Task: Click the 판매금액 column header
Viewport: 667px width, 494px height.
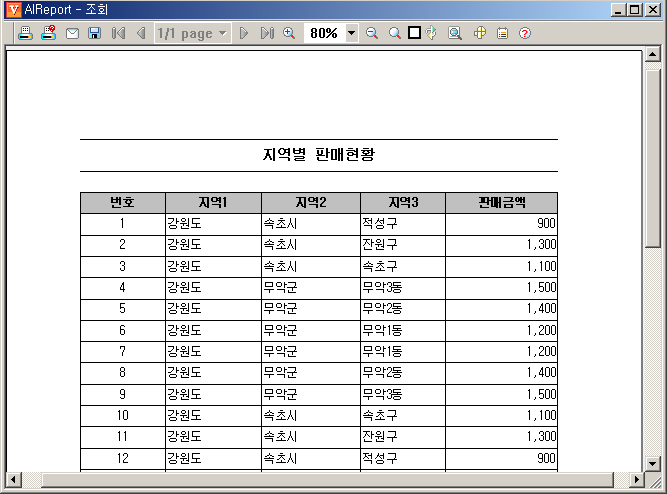Action: click(x=502, y=203)
